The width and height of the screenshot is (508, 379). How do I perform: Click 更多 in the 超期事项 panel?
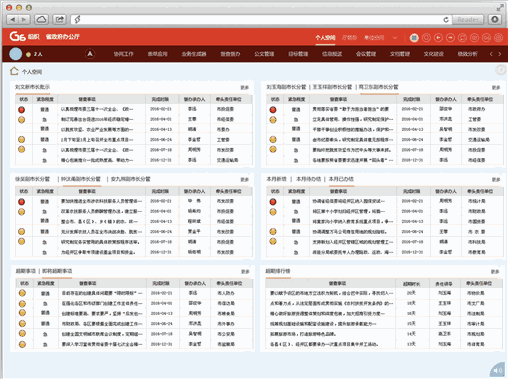[x=245, y=272]
